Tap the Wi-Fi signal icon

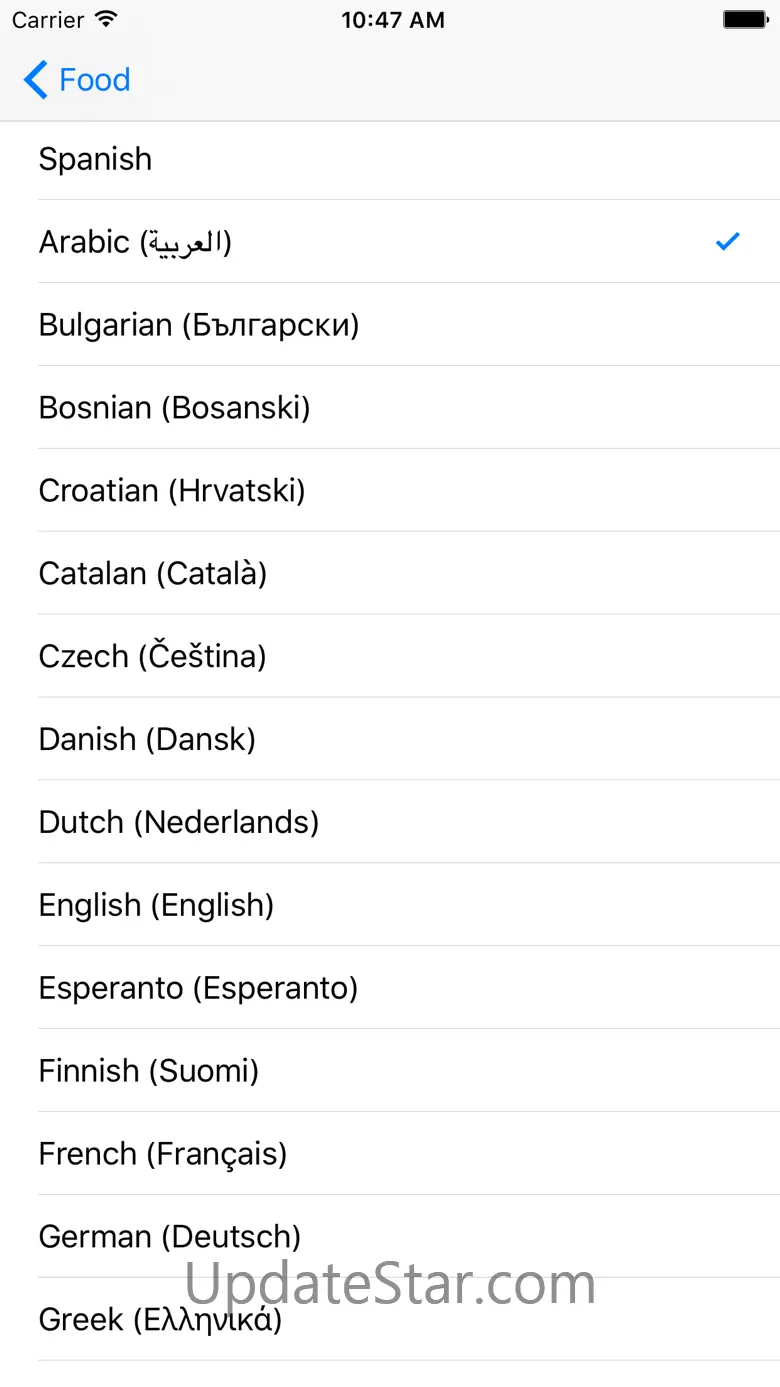click(x=106, y=19)
